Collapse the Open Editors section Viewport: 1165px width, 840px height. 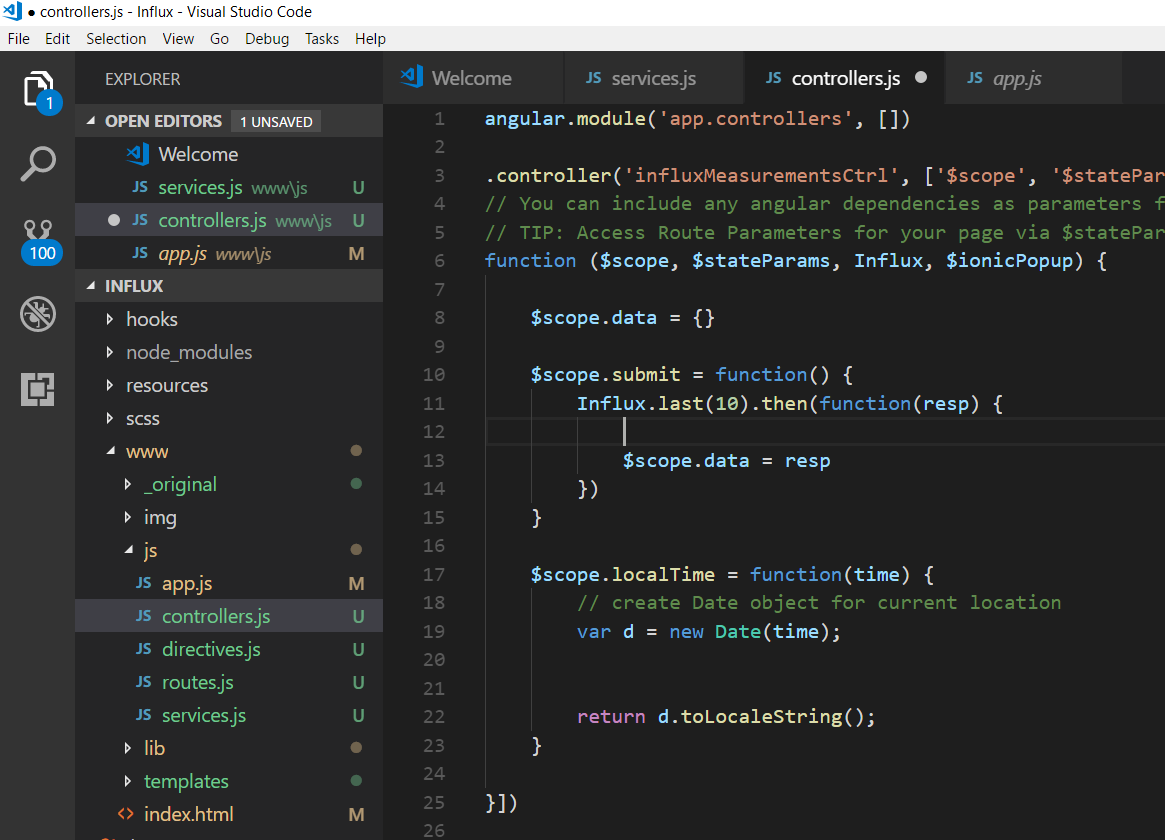click(92, 121)
